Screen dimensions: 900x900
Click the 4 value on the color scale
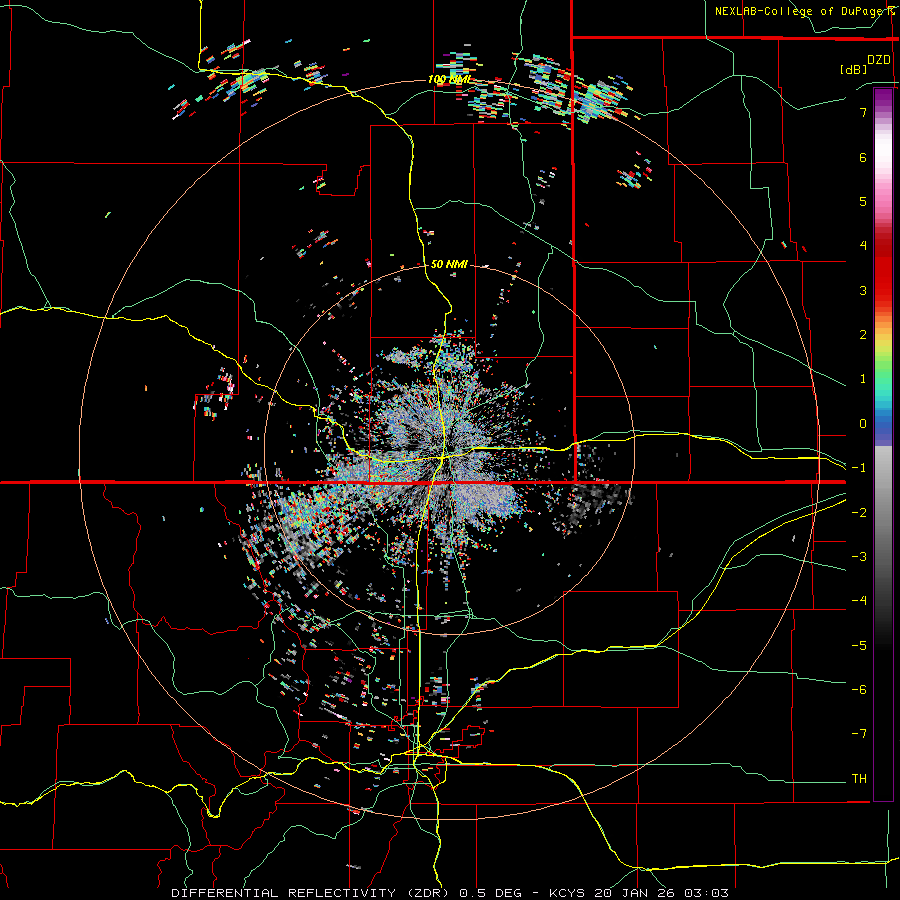[x=863, y=246]
